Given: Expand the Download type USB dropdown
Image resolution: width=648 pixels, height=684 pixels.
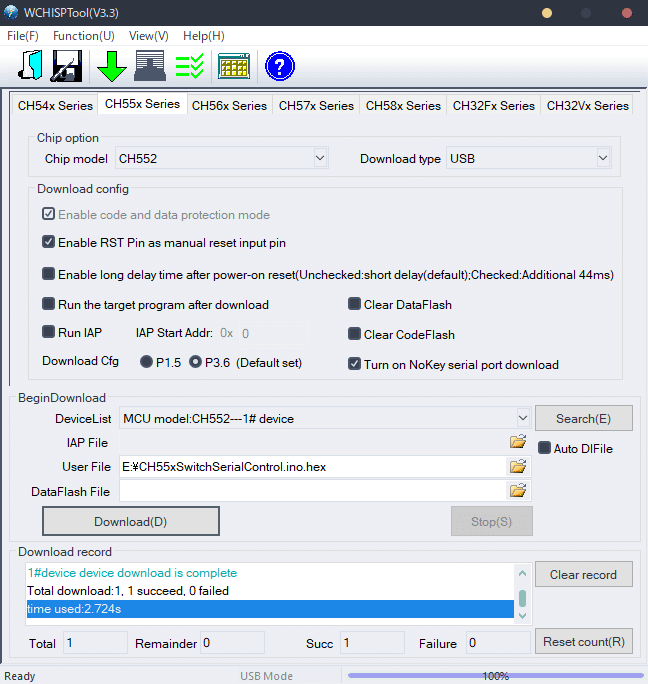Looking at the screenshot, I should [x=603, y=158].
